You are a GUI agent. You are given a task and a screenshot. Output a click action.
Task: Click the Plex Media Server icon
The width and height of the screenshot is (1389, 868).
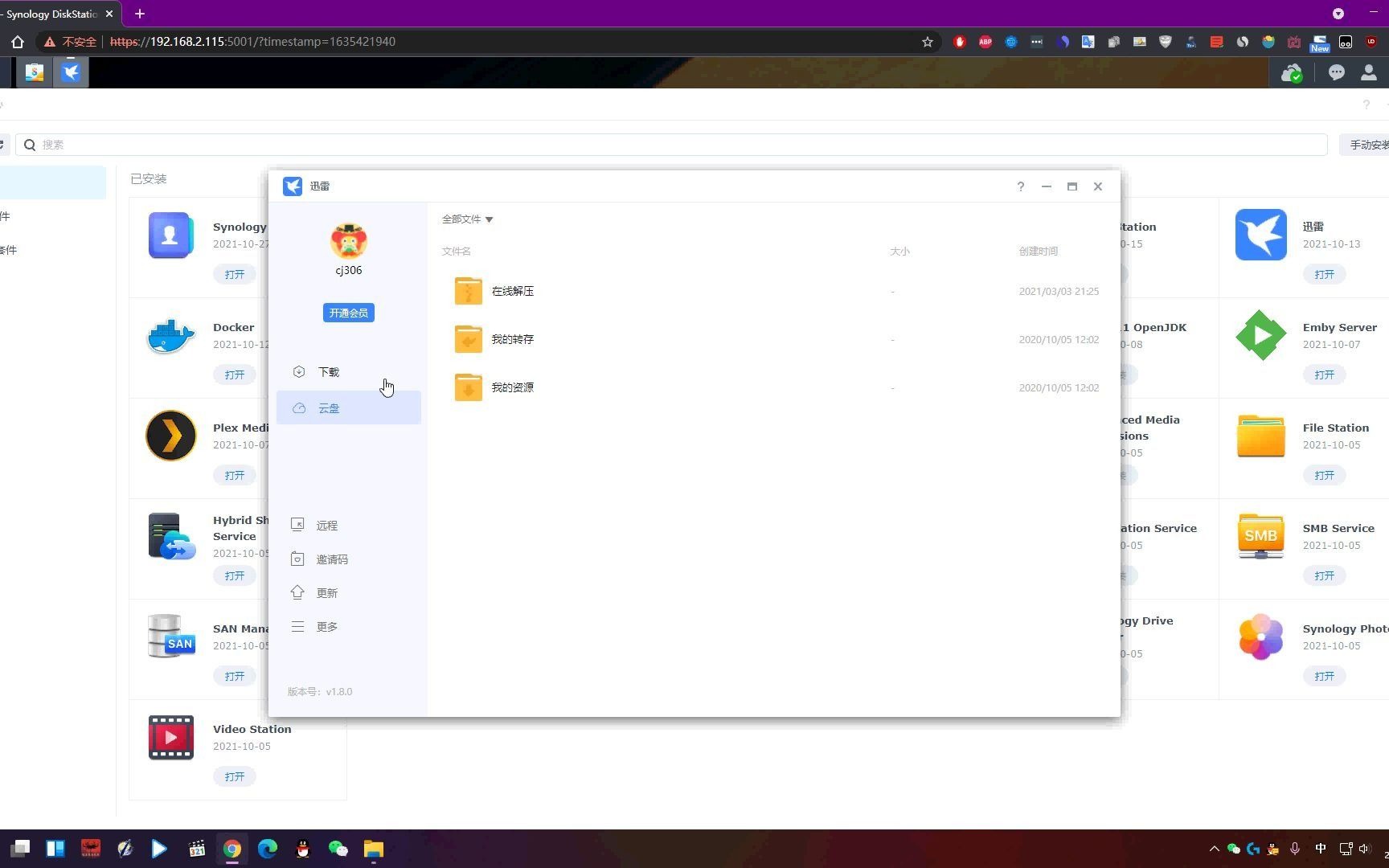tap(170, 436)
